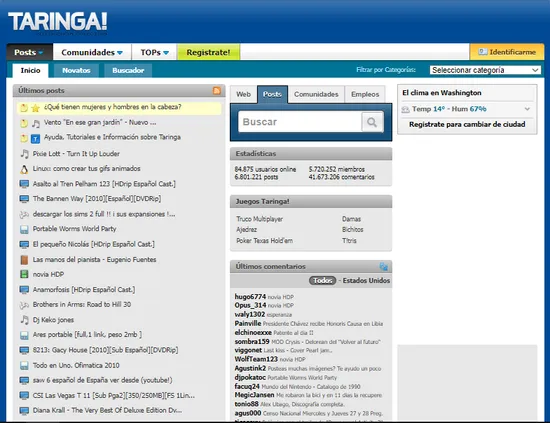
Task: Click the monitor icon beside 8213: Gacy House
Action: pos(24,350)
